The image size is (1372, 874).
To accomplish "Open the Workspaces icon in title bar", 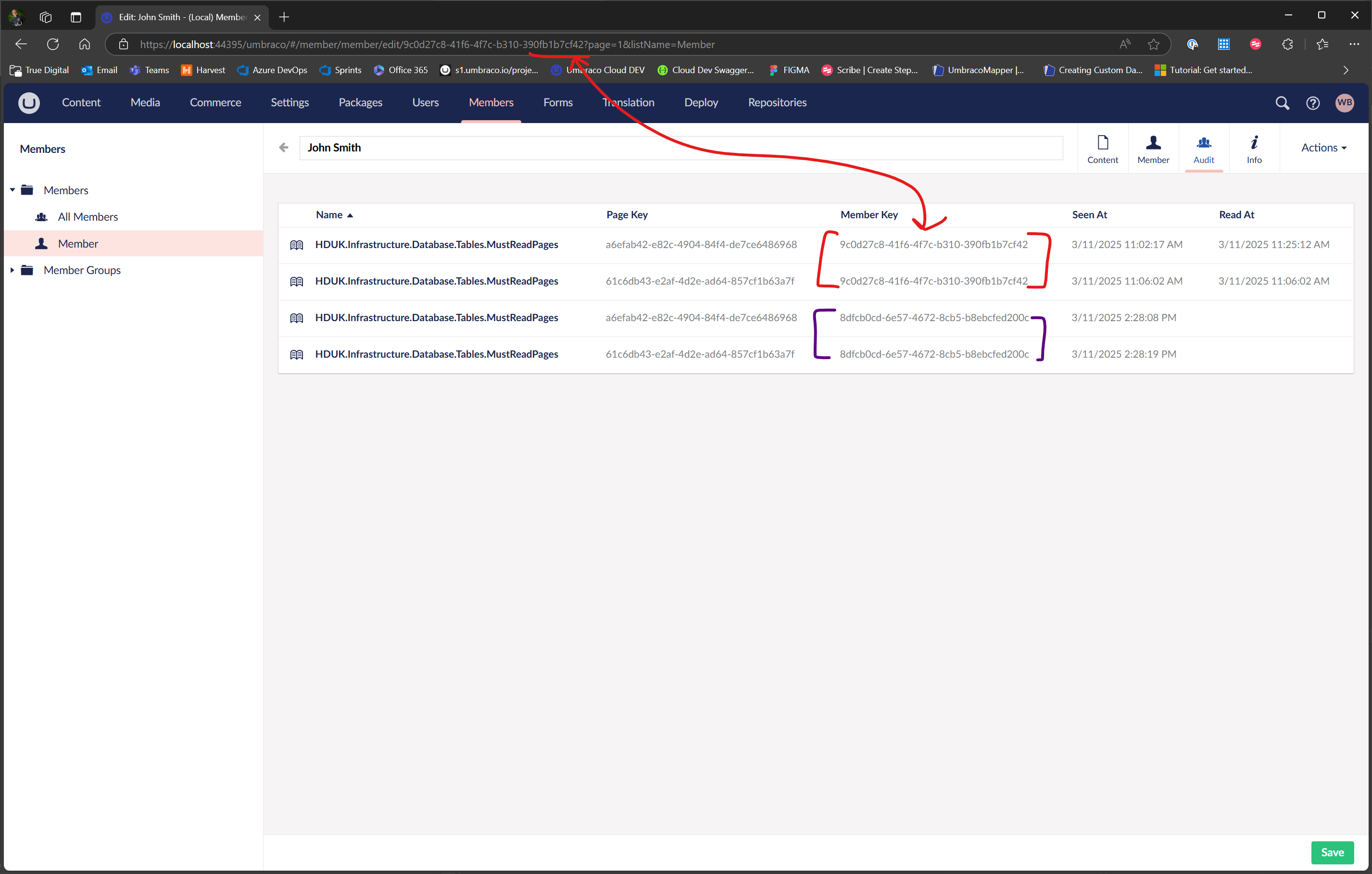I will [x=46, y=17].
